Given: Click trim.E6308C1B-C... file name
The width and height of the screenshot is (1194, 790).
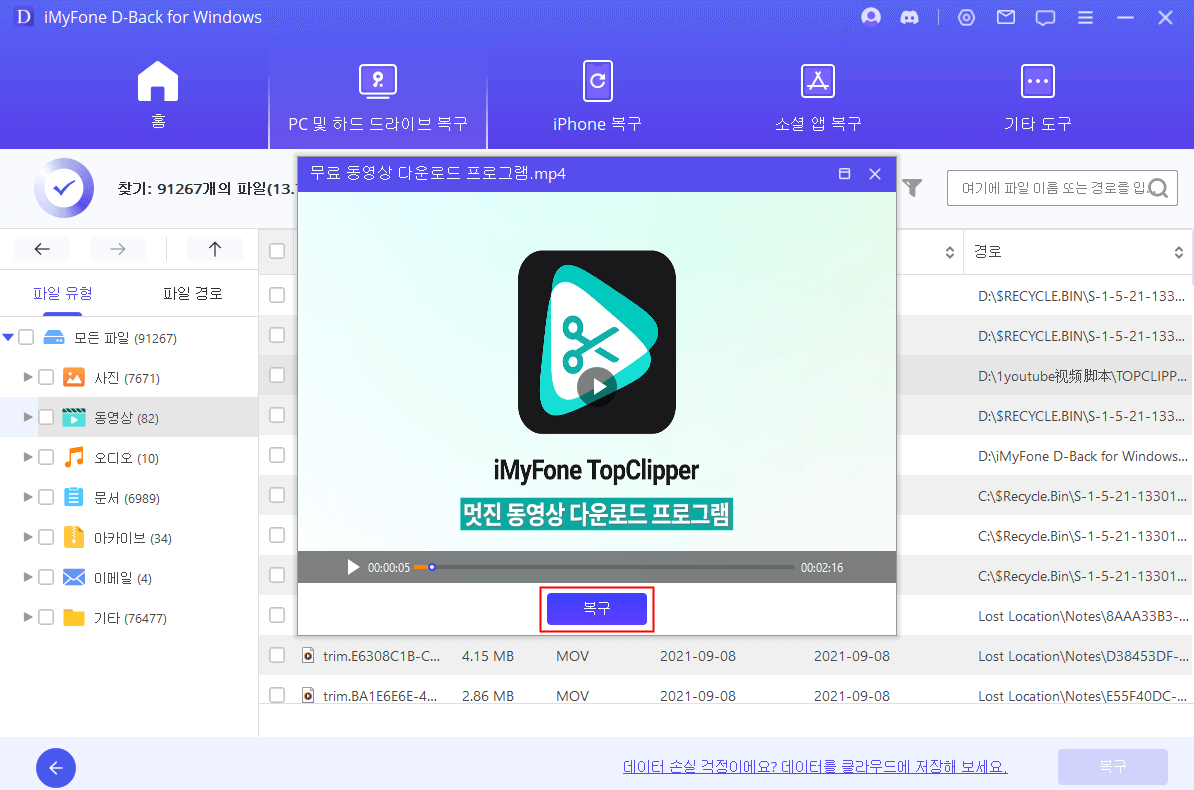Looking at the screenshot, I should click(x=381, y=656).
